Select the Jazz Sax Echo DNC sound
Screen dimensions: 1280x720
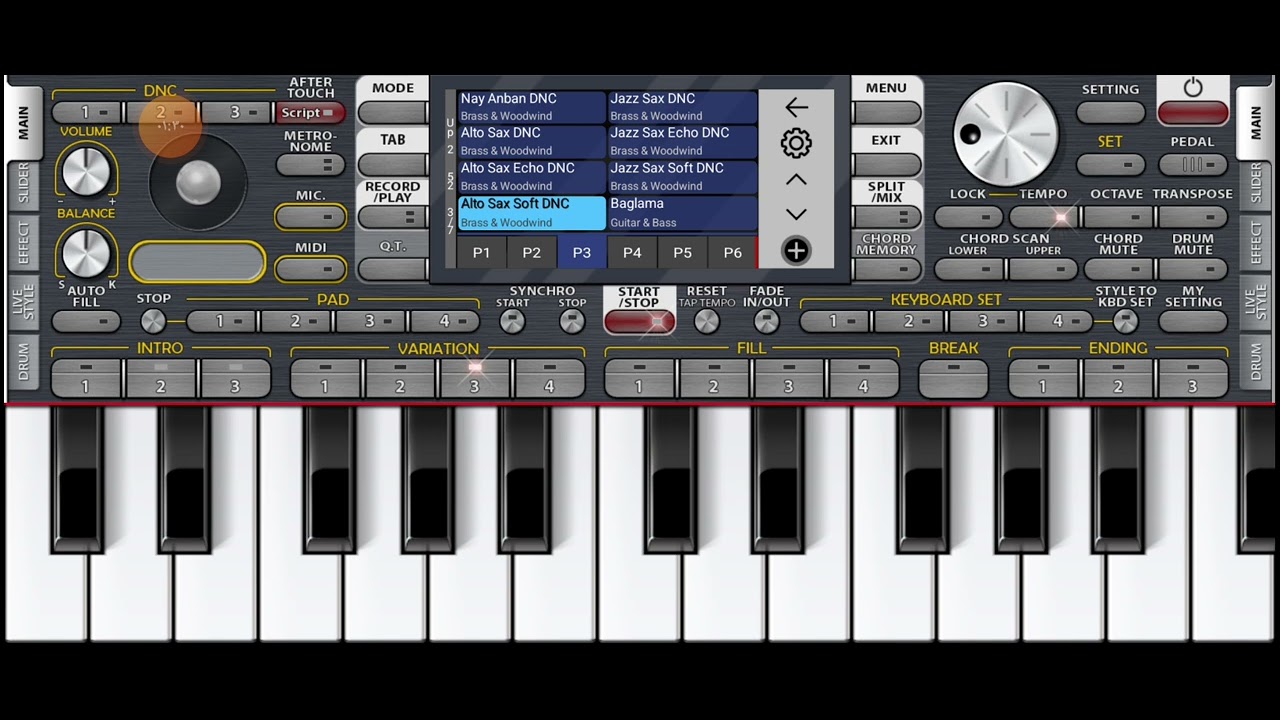tap(682, 141)
